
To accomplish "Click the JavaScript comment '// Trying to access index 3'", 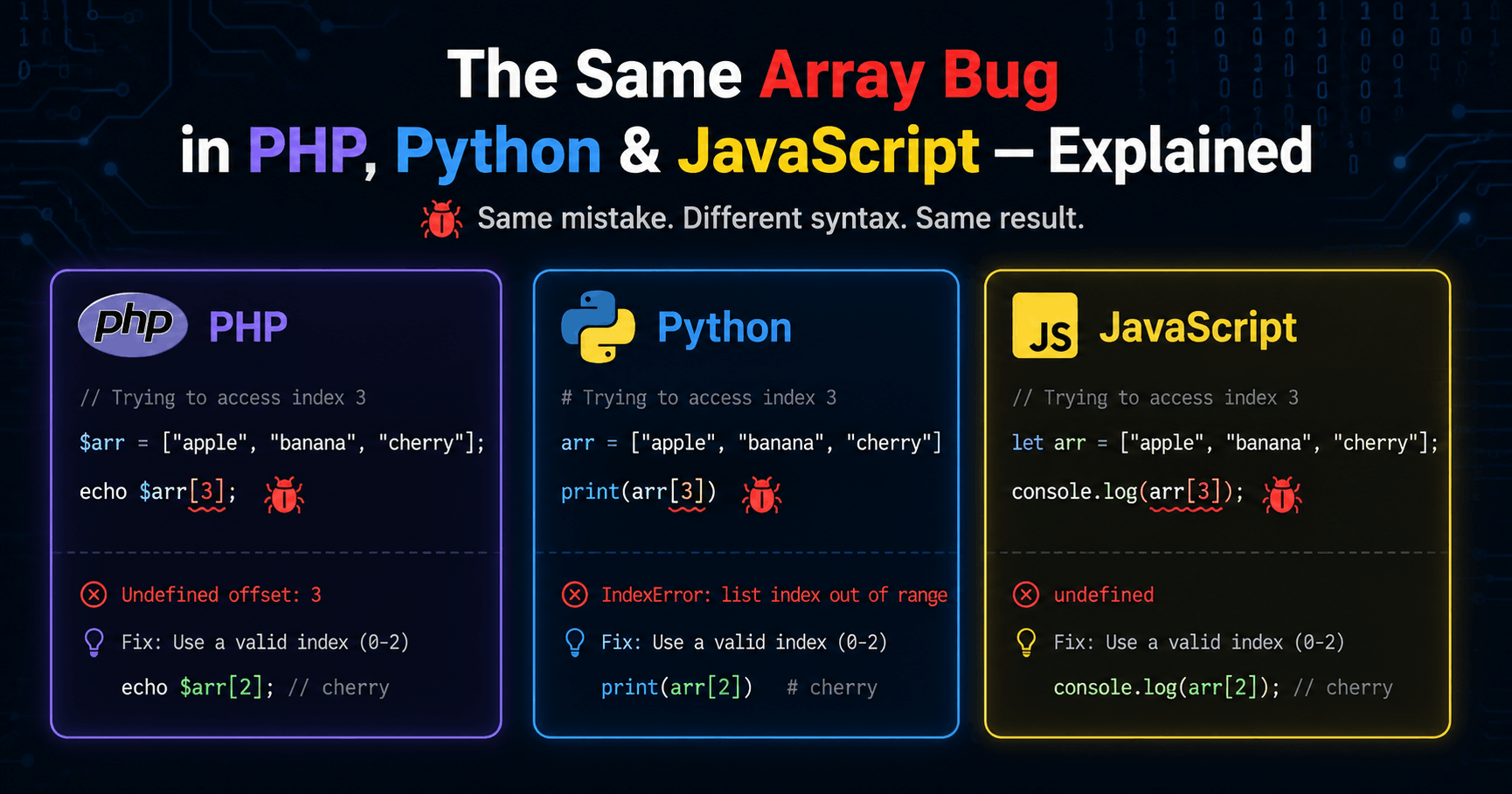I will tap(1155, 397).
